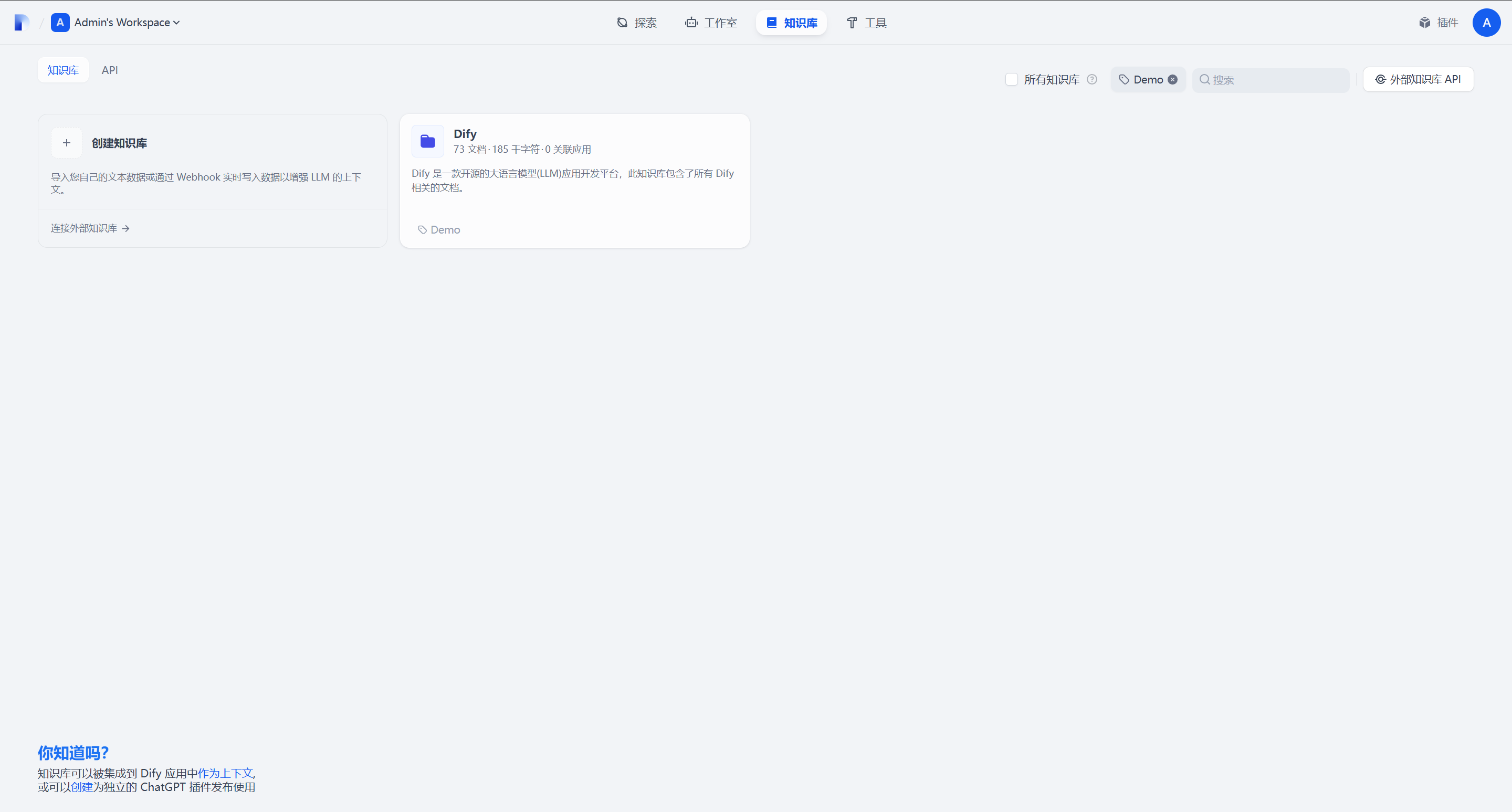The height and width of the screenshot is (812, 1512).
Task: Open the Demo tag filter dropdown
Action: (1148, 79)
